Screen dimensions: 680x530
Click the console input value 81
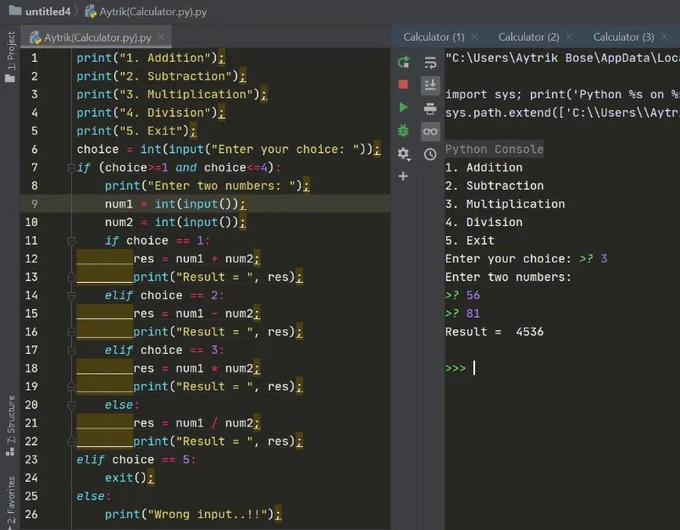(473, 314)
